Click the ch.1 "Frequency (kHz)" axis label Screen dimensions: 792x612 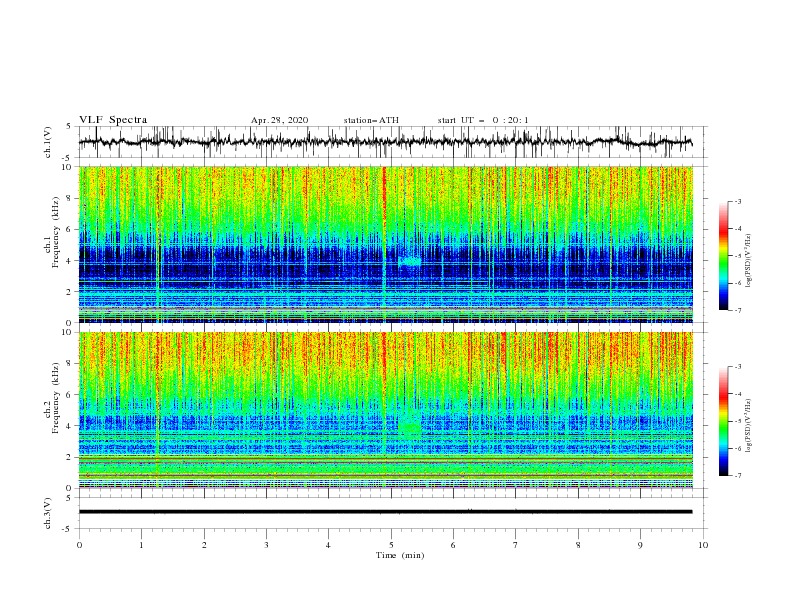[x=56, y=232]
